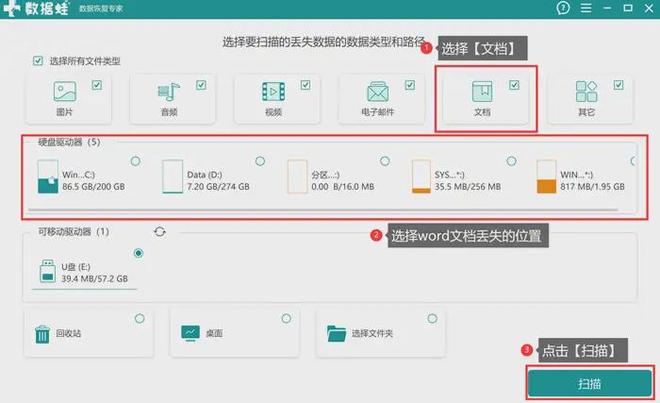
Task: Uncheck the 电子邮件 checkbox
Action: pyautogui.click(x=410, y=85)
